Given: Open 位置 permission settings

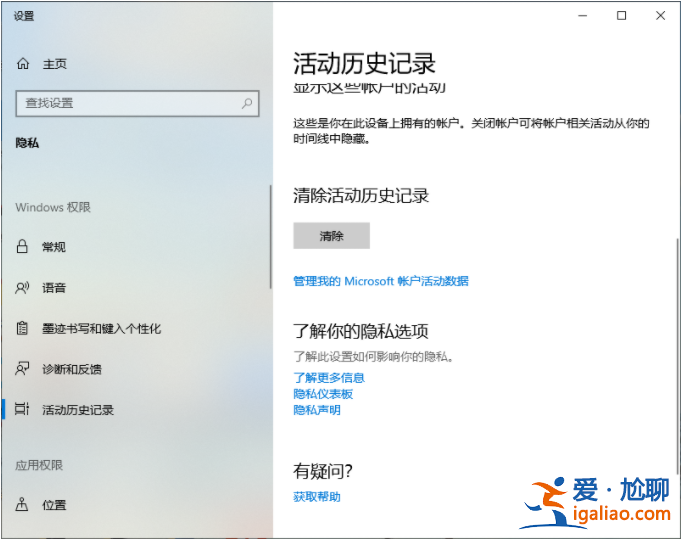Looking at the screenshot, I should 54,505.
